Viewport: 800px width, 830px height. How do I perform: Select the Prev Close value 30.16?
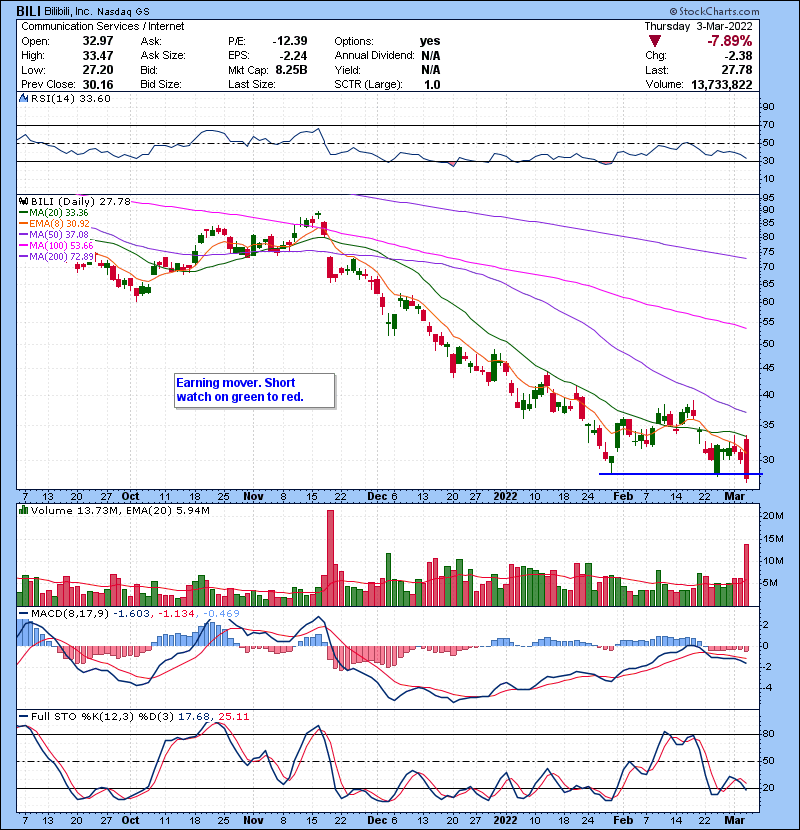pos(98,85)
